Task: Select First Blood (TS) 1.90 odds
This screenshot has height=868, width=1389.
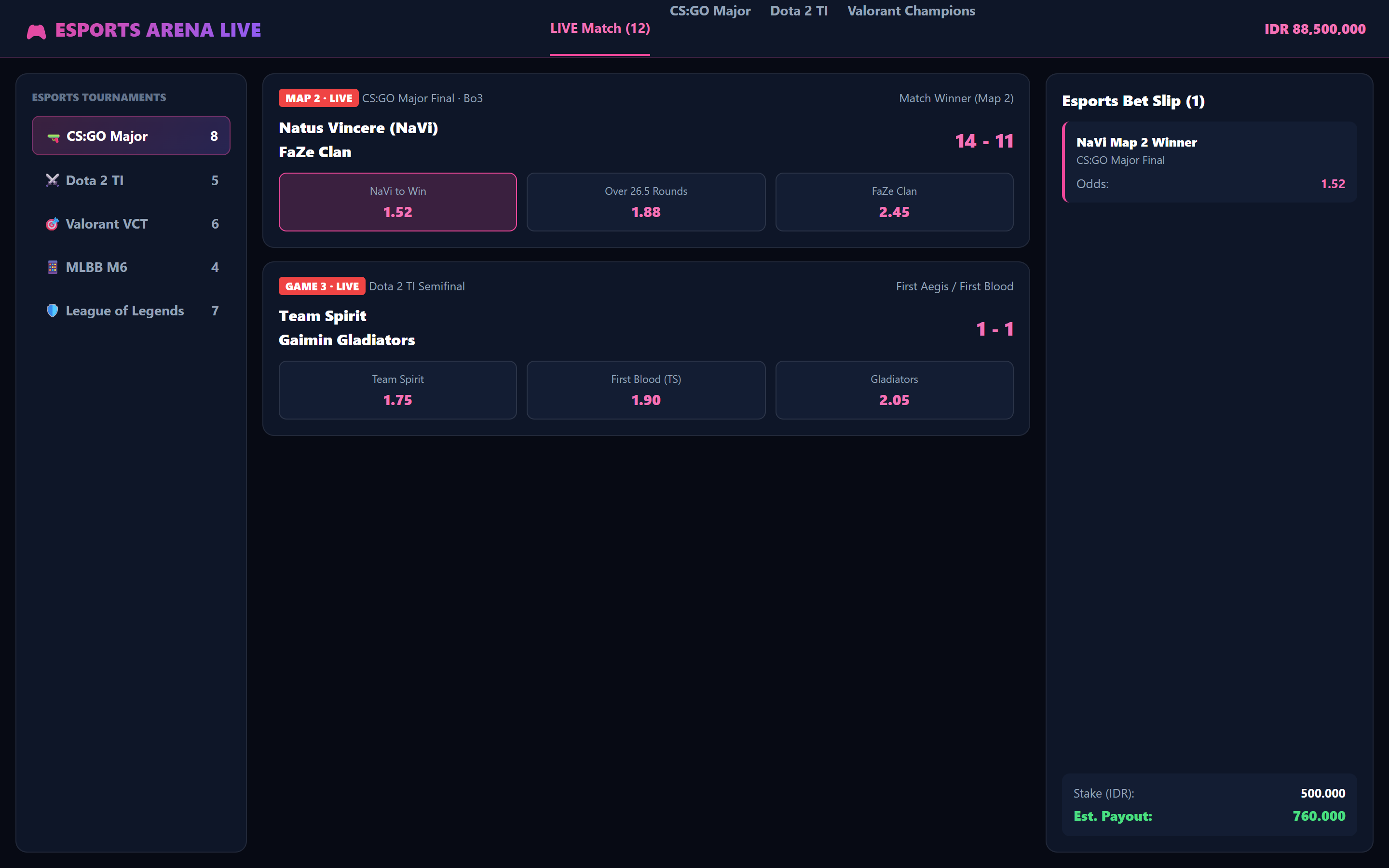Action: 646,391
